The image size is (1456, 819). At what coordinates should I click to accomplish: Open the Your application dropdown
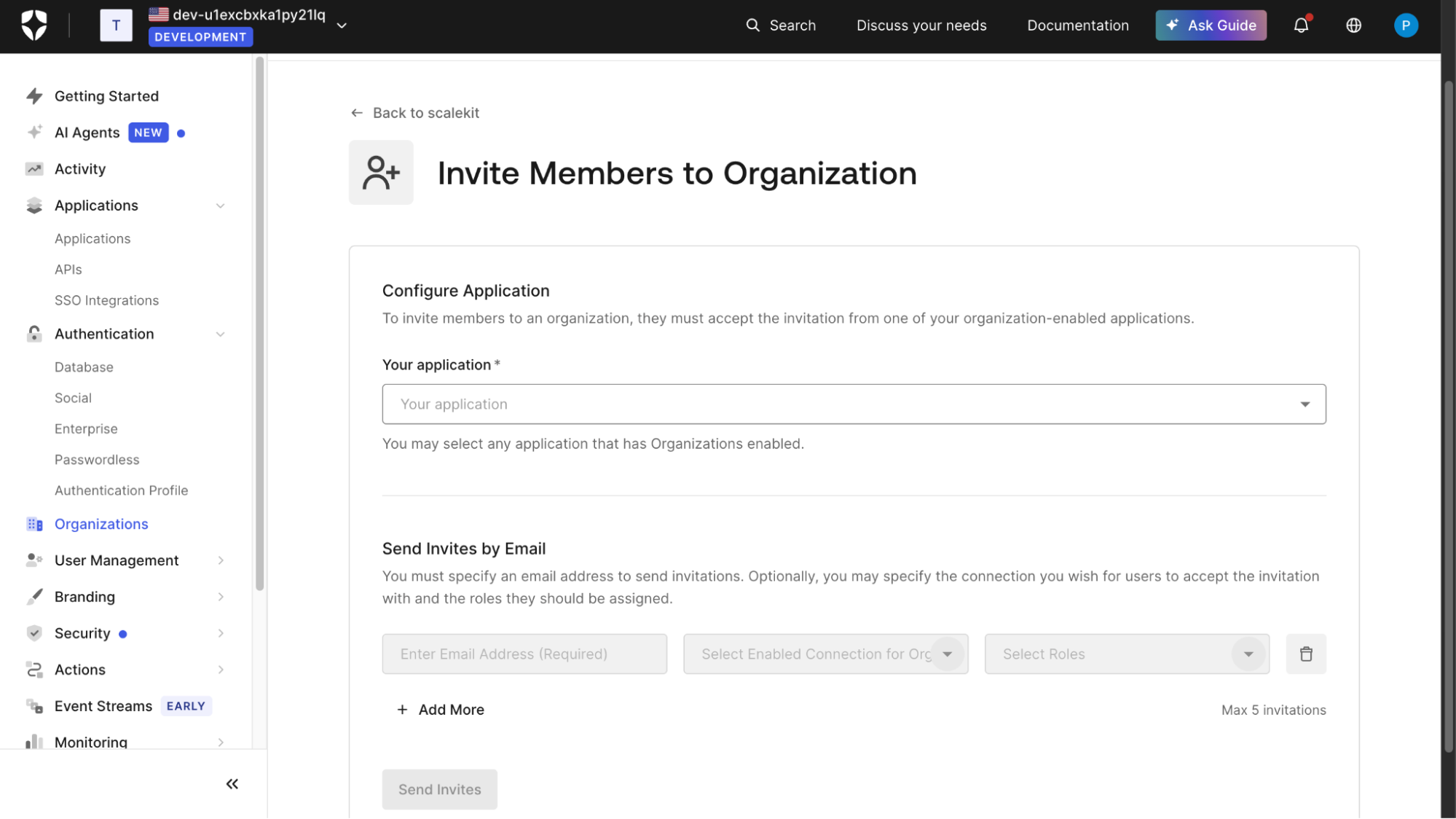pos(854,404)
